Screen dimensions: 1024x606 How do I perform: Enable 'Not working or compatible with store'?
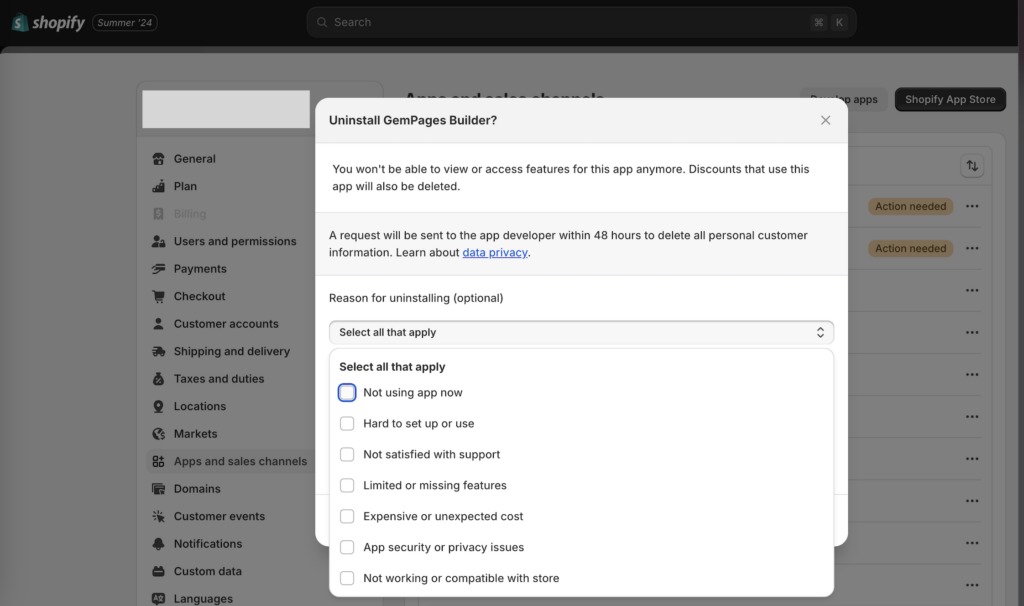pos(347,579)
